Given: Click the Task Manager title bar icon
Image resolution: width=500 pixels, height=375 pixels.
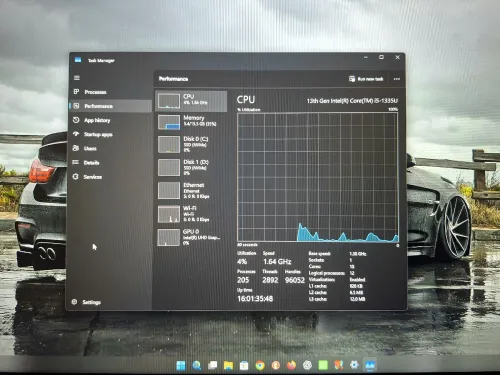Looking at the screenshot, I should [78, 60].
